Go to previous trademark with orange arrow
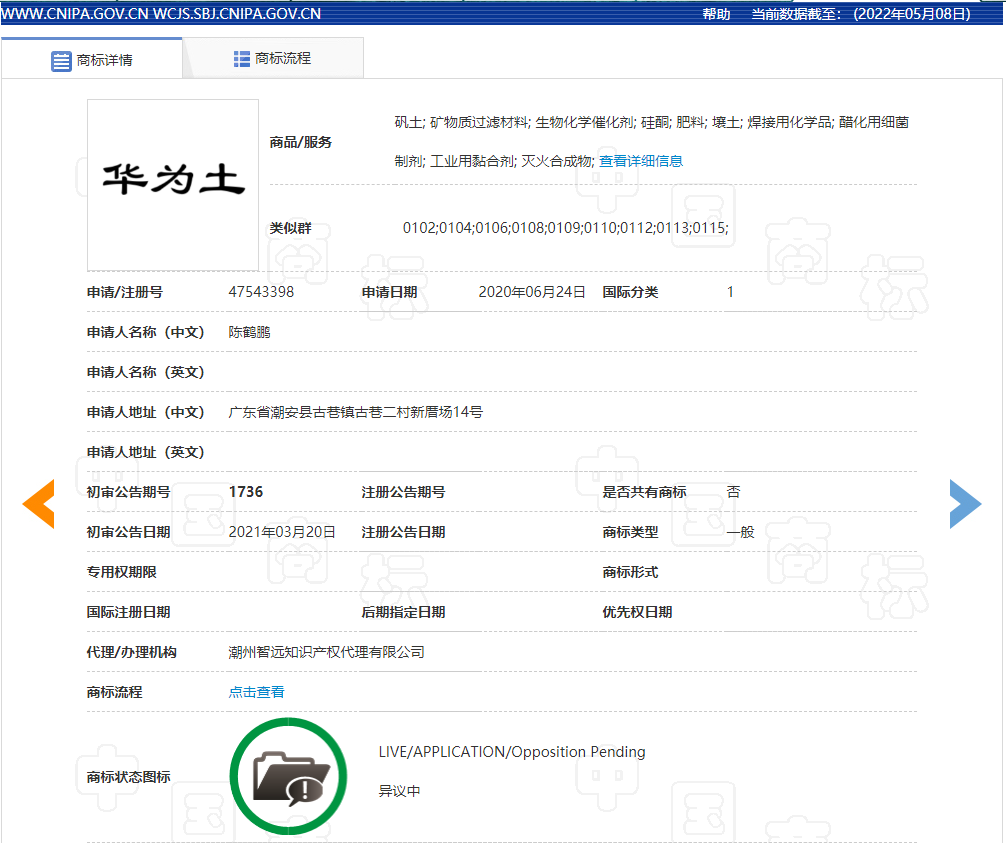This screenshot has width=1006, height=843. [38, 504]
